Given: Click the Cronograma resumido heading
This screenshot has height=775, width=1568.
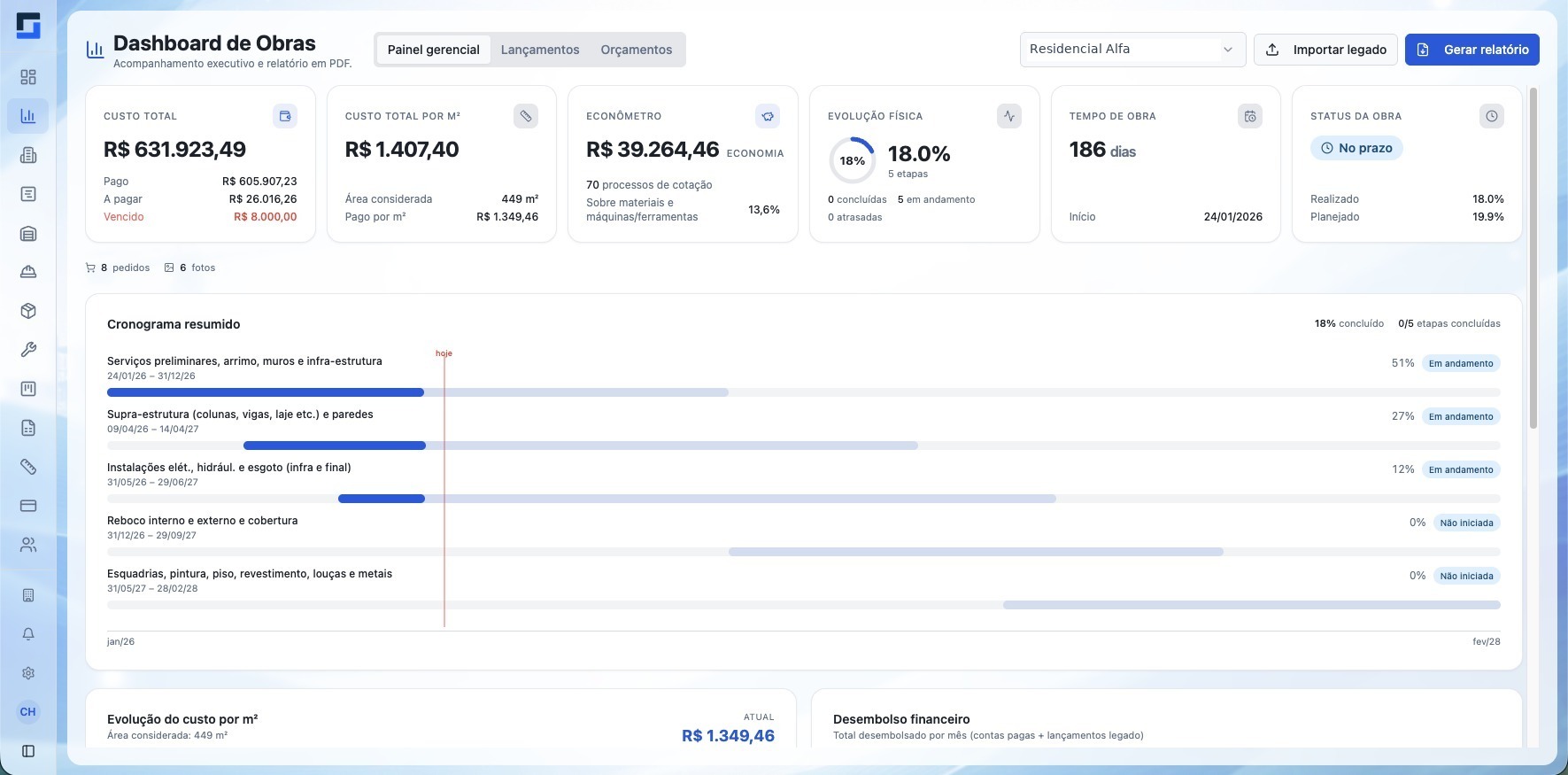Looking at the screenshot, I should tap(174, 324).
